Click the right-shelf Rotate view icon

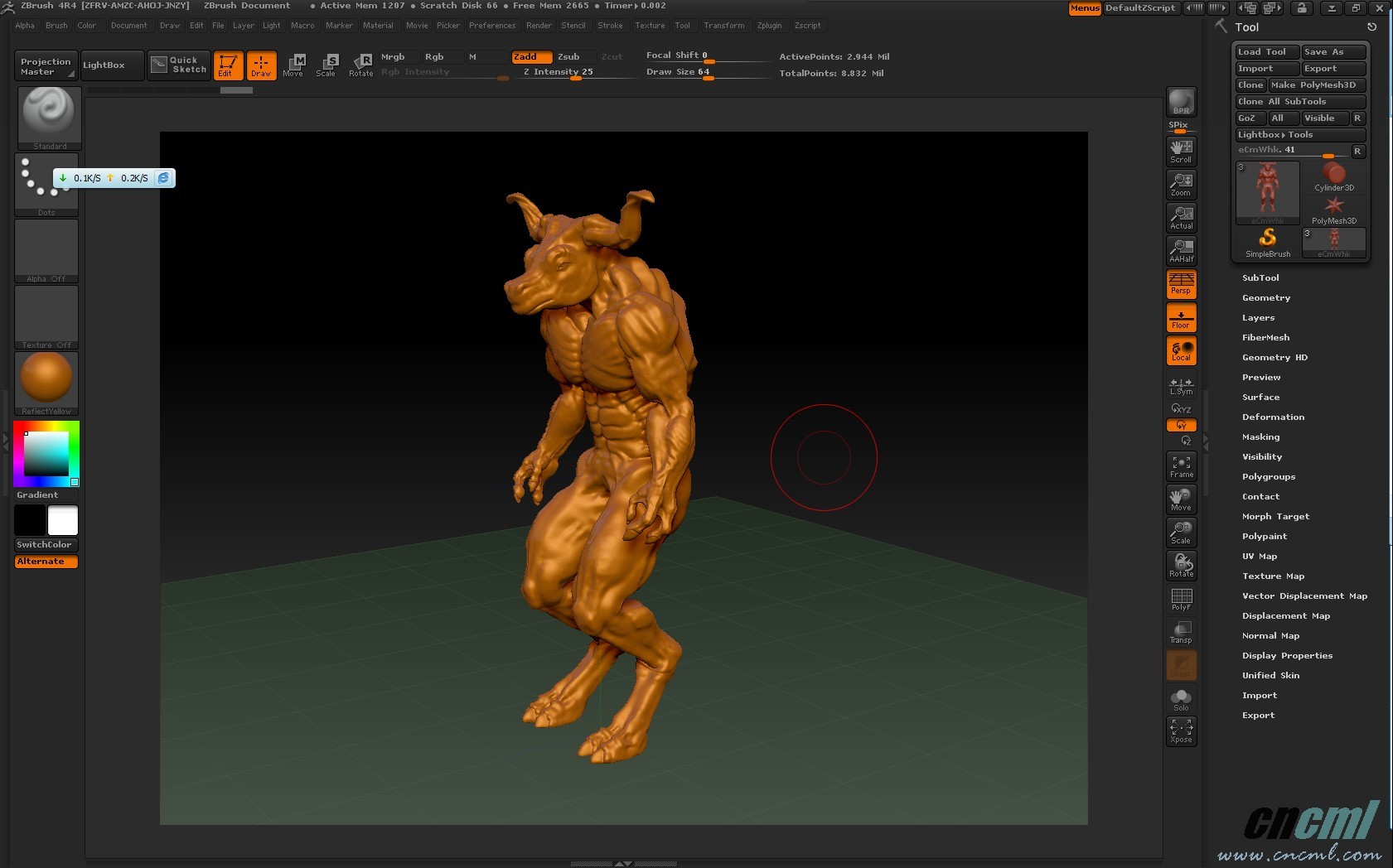pos(1181,565)
